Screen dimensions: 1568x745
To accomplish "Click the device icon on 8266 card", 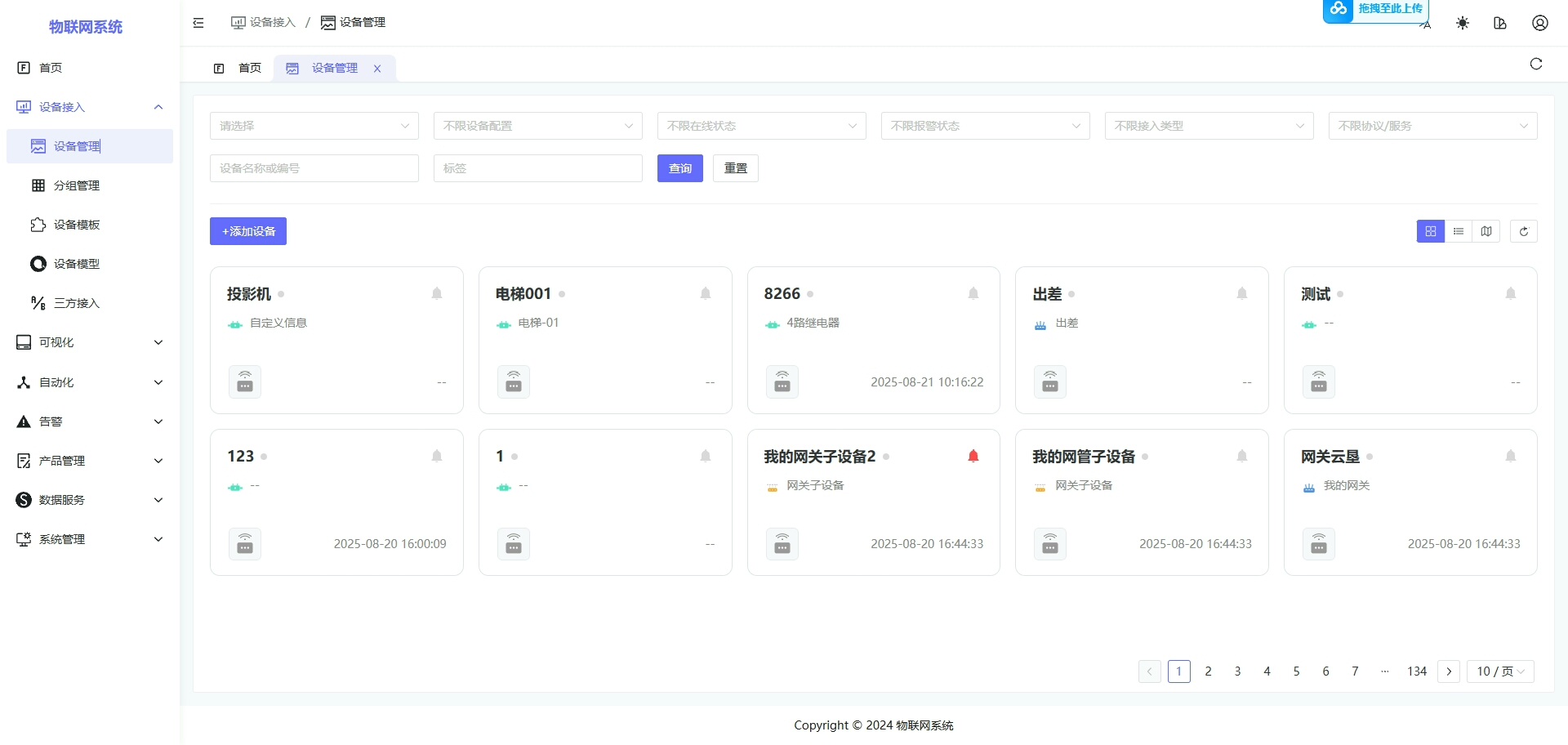I will pyautogui.click(x=782, y=382).
